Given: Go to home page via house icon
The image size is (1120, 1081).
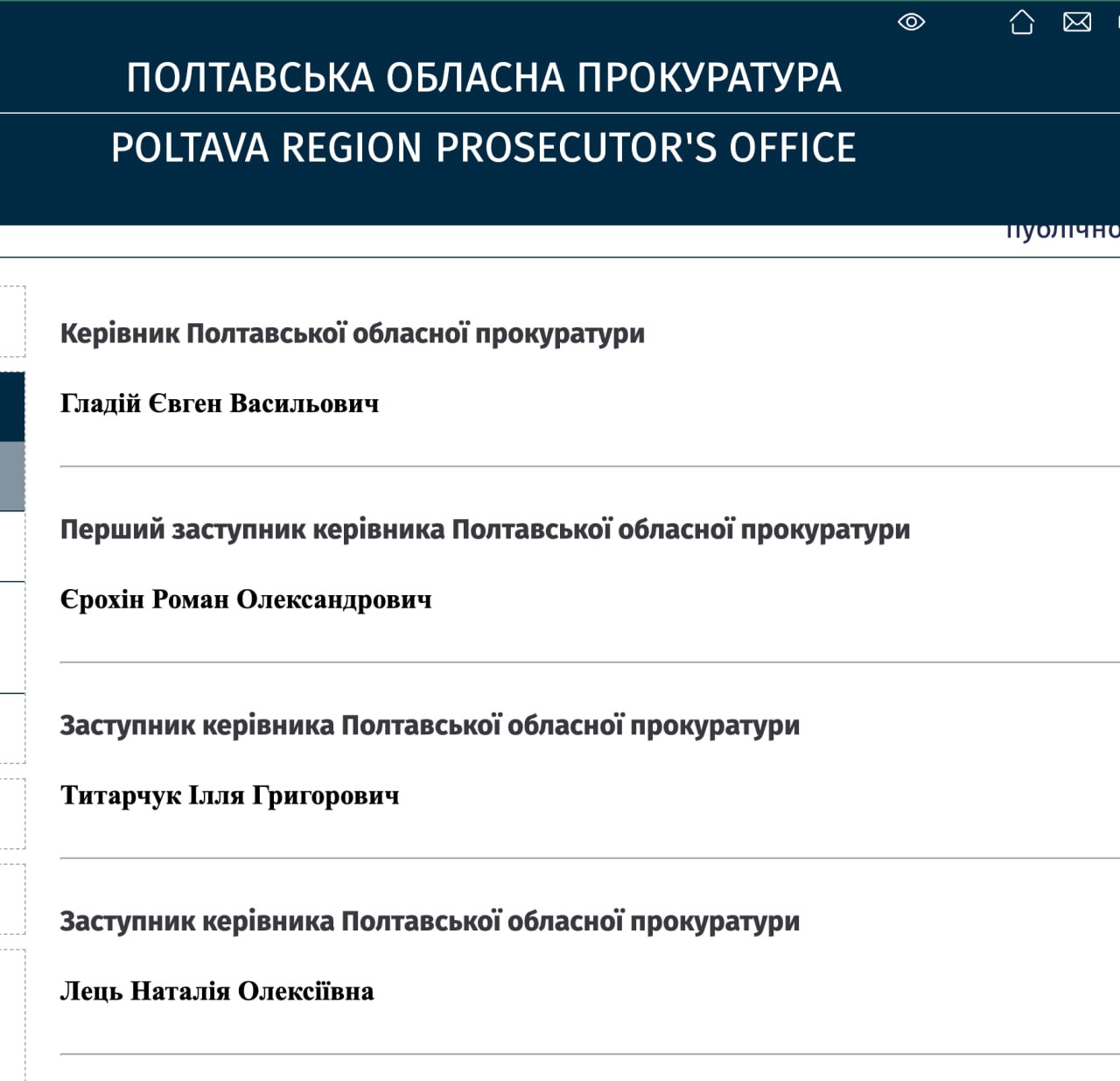Looking at the screenshot, I should click(x=1021, y=22).
